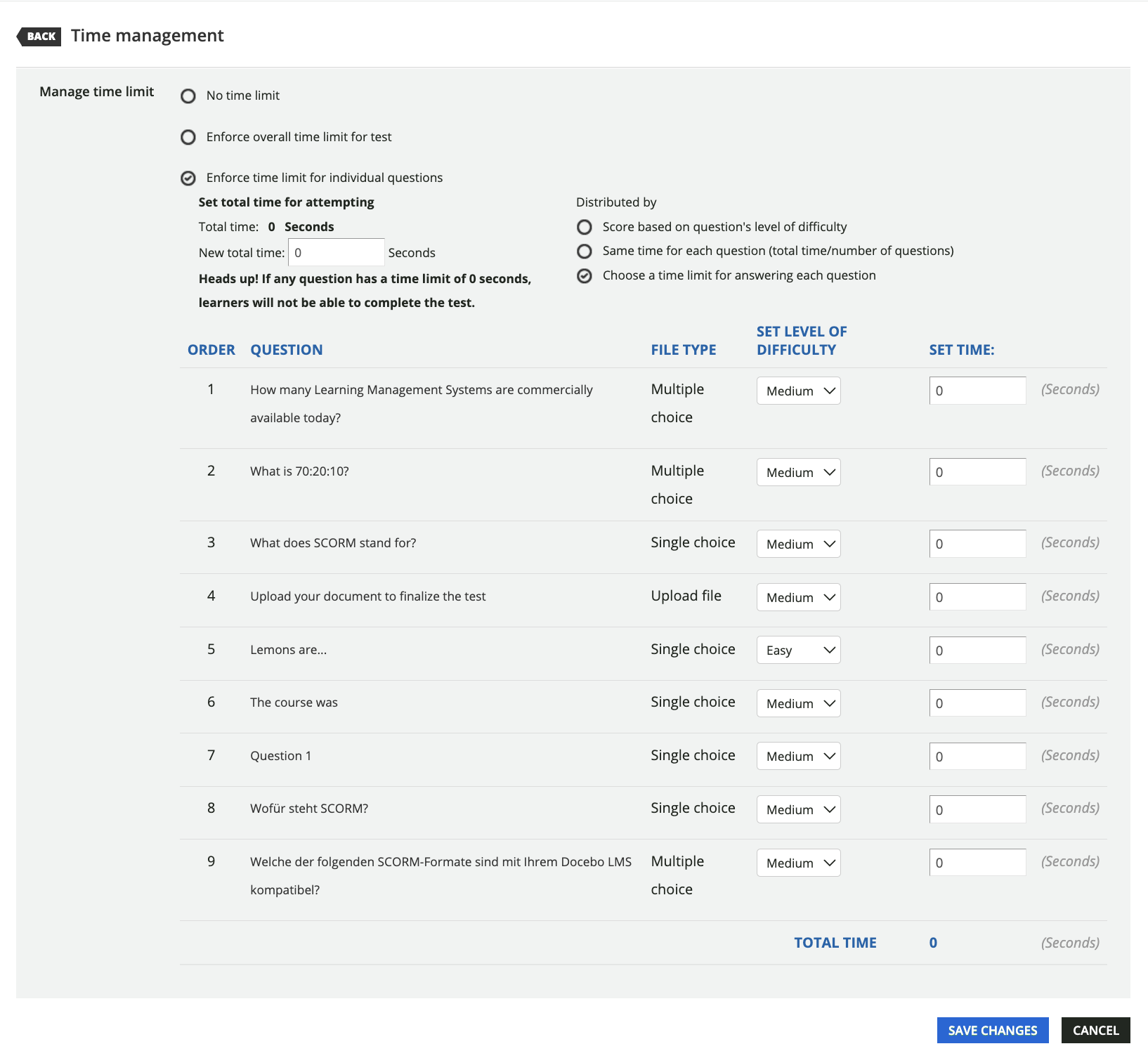1148x1058 pixels.
Task: Select the No time limit option
Action: (x=188, y=96)
